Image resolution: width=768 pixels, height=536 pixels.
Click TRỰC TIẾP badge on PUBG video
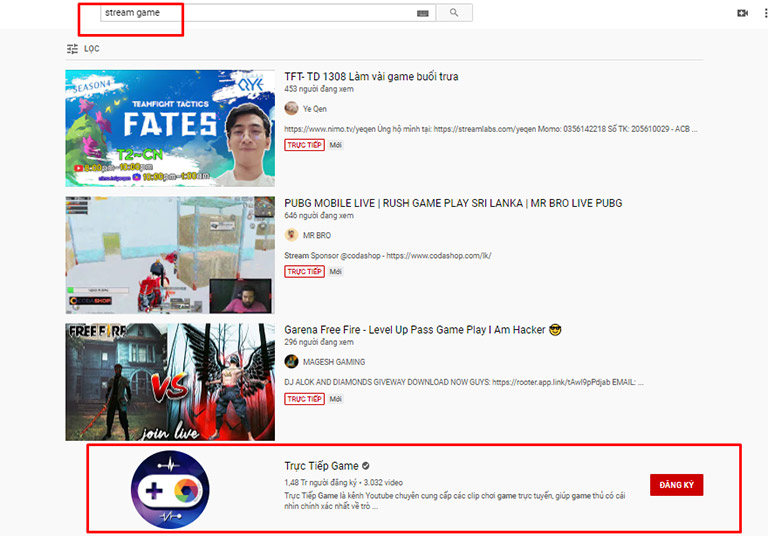304,271
